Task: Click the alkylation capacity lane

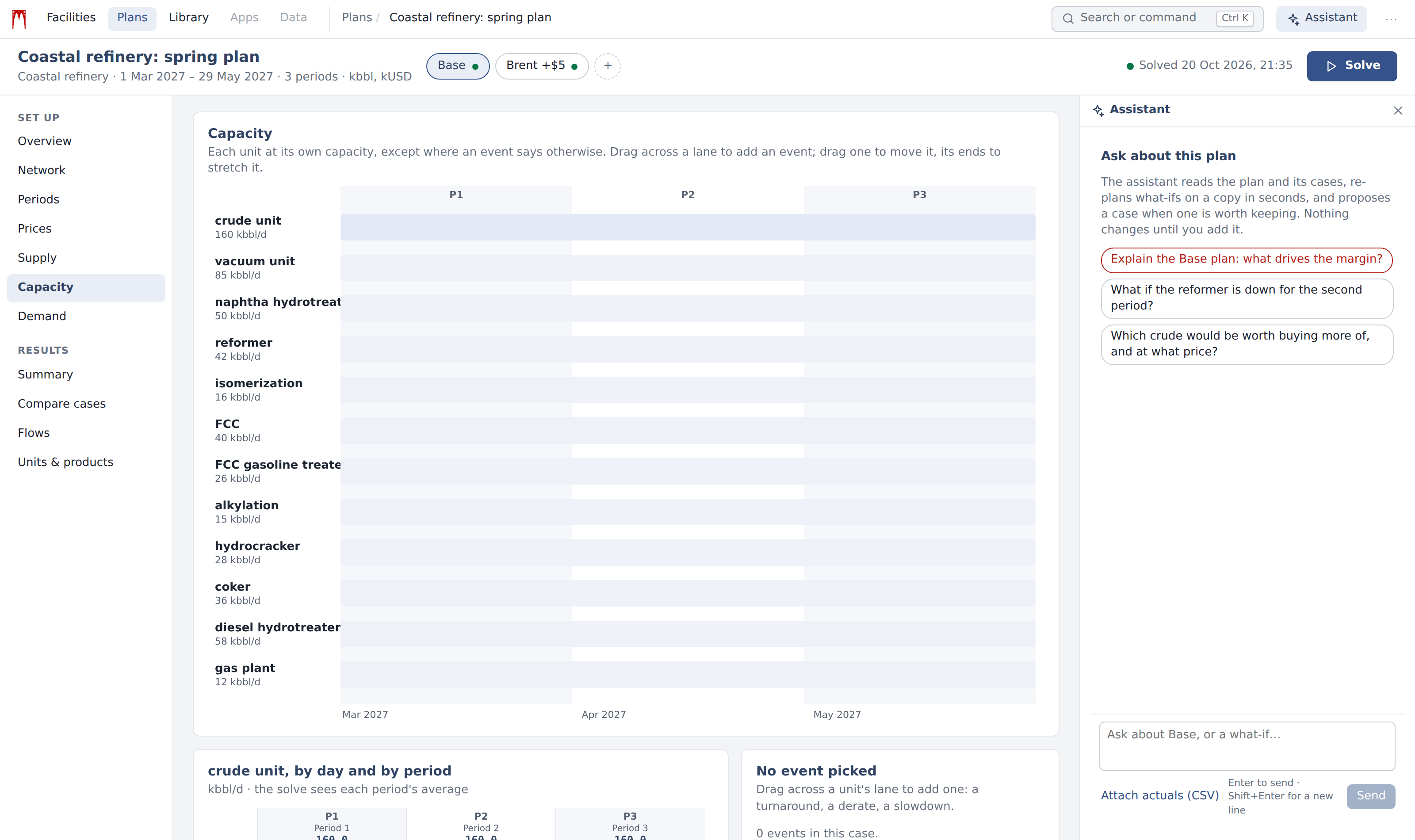Action: click(688, 512)
